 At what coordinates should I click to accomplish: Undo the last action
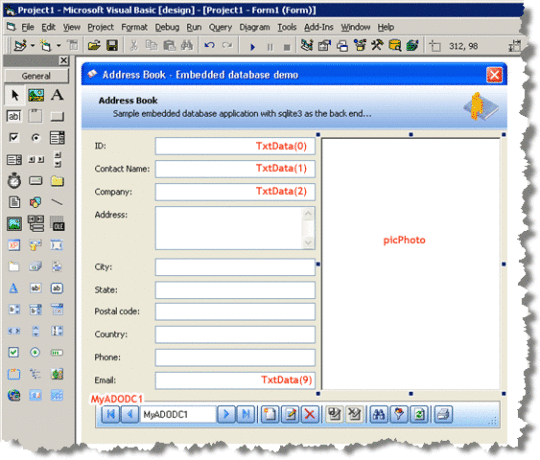click(x=209, y=45)
